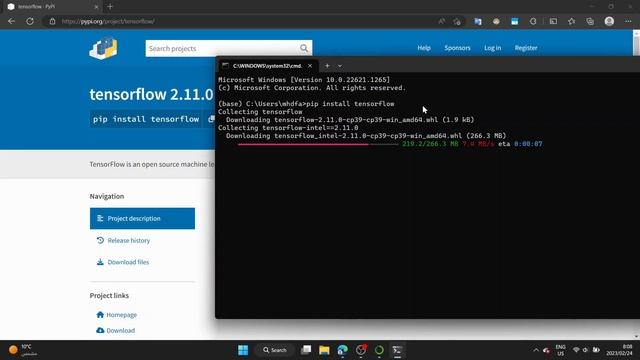
Task: Select the Project description navigation tab
Action: [142, 218]
